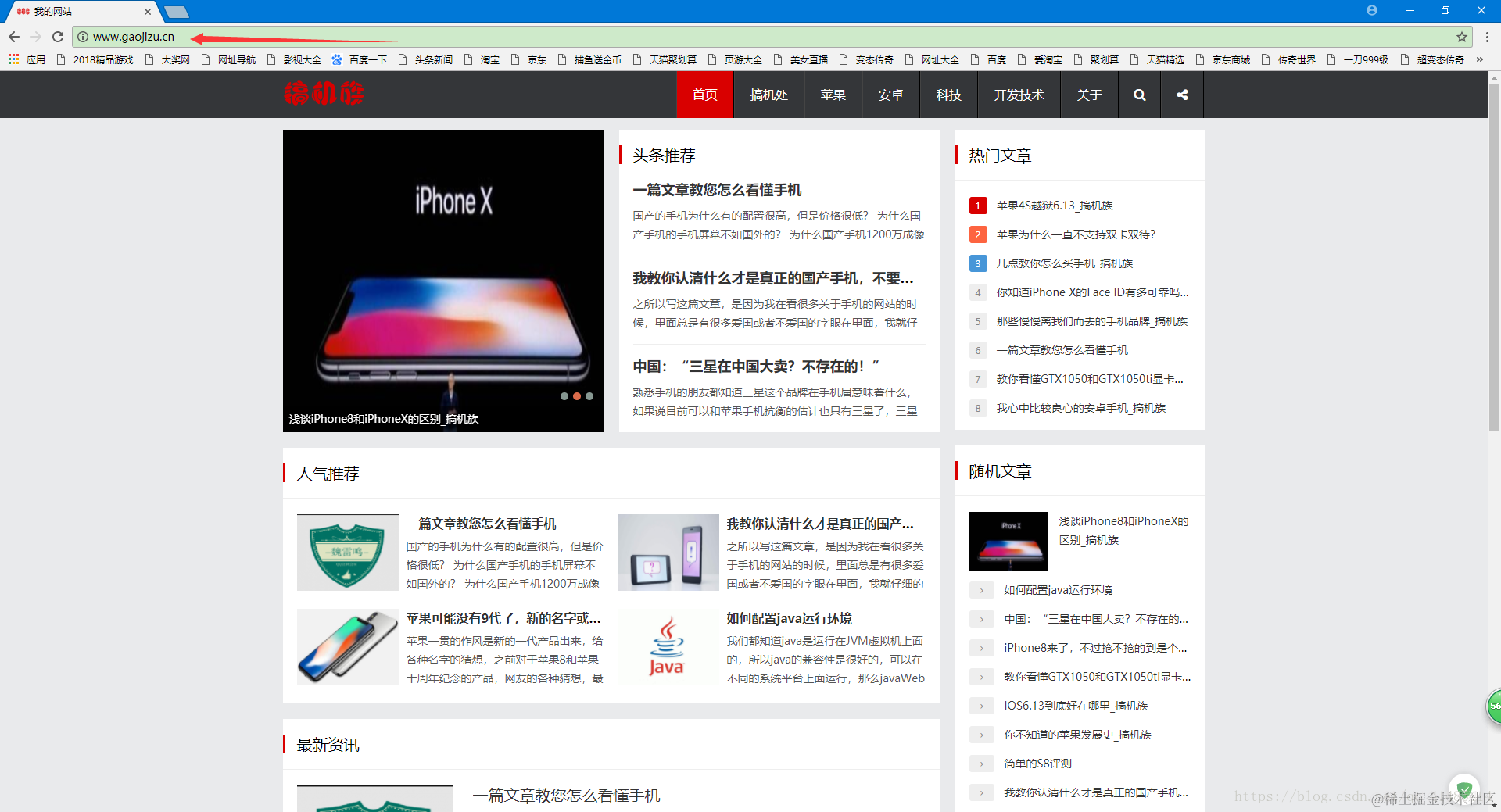
Task: Open the 关于 navigation item
Action: (x=1089, y=95)
